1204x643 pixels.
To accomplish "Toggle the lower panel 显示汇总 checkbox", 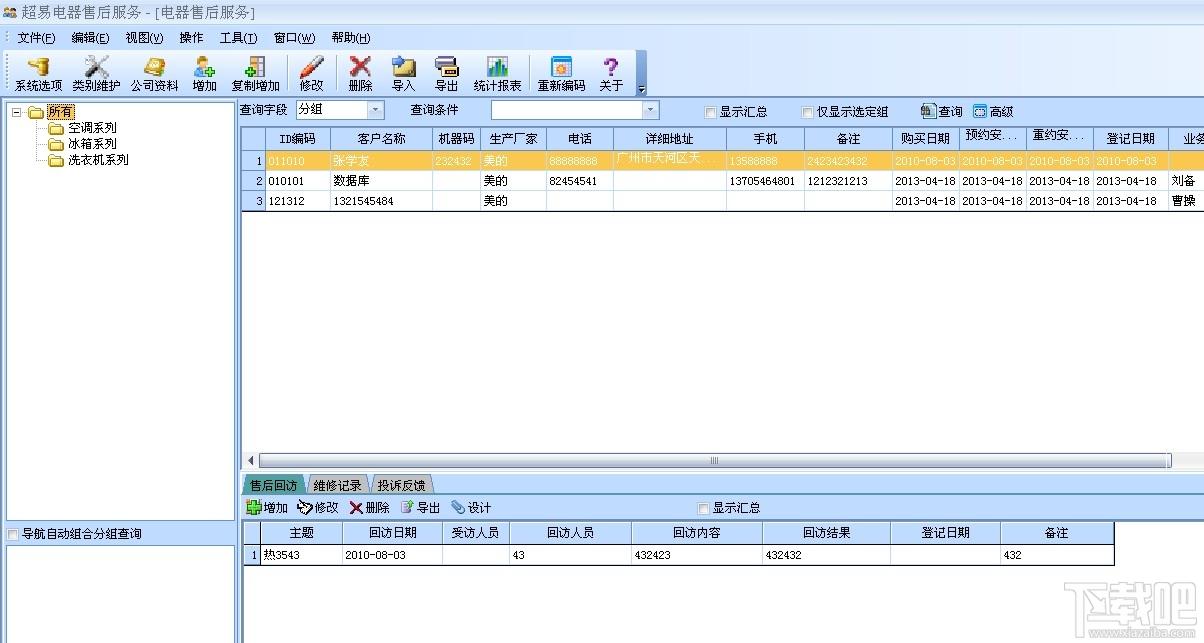I will coord(703,508).
